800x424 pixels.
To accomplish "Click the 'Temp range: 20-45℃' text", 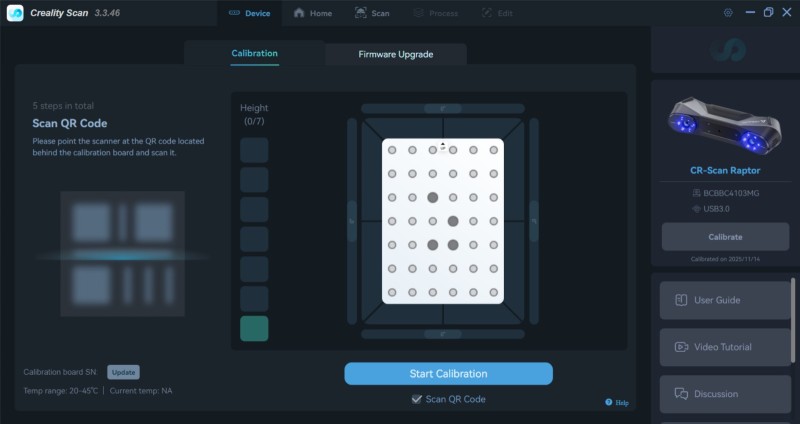I will click(x=60, y=391).
